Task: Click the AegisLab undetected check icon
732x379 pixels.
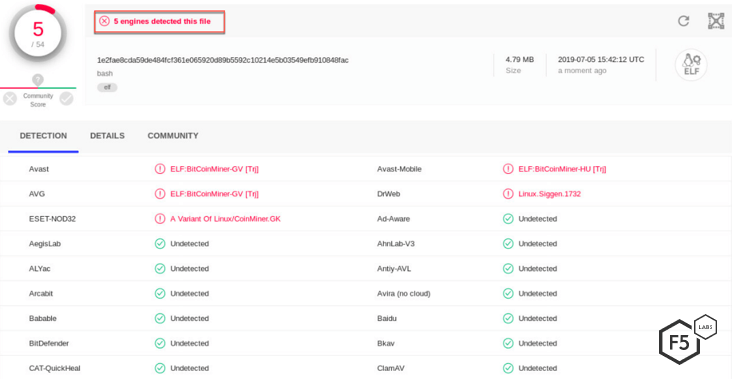Action: pyautogui.click(x=160, y=244)
